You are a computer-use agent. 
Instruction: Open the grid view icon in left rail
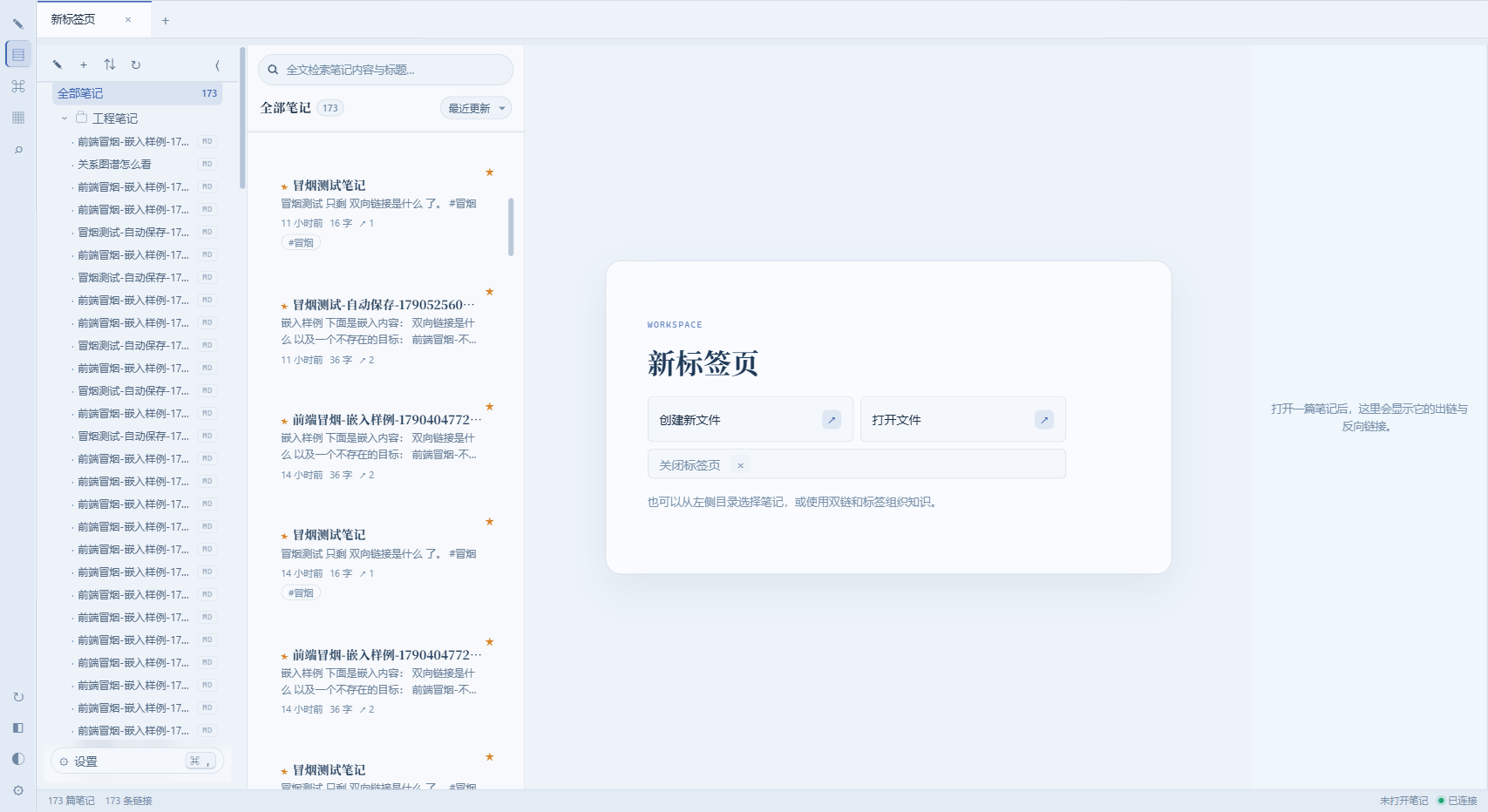[x=18, y=118]
